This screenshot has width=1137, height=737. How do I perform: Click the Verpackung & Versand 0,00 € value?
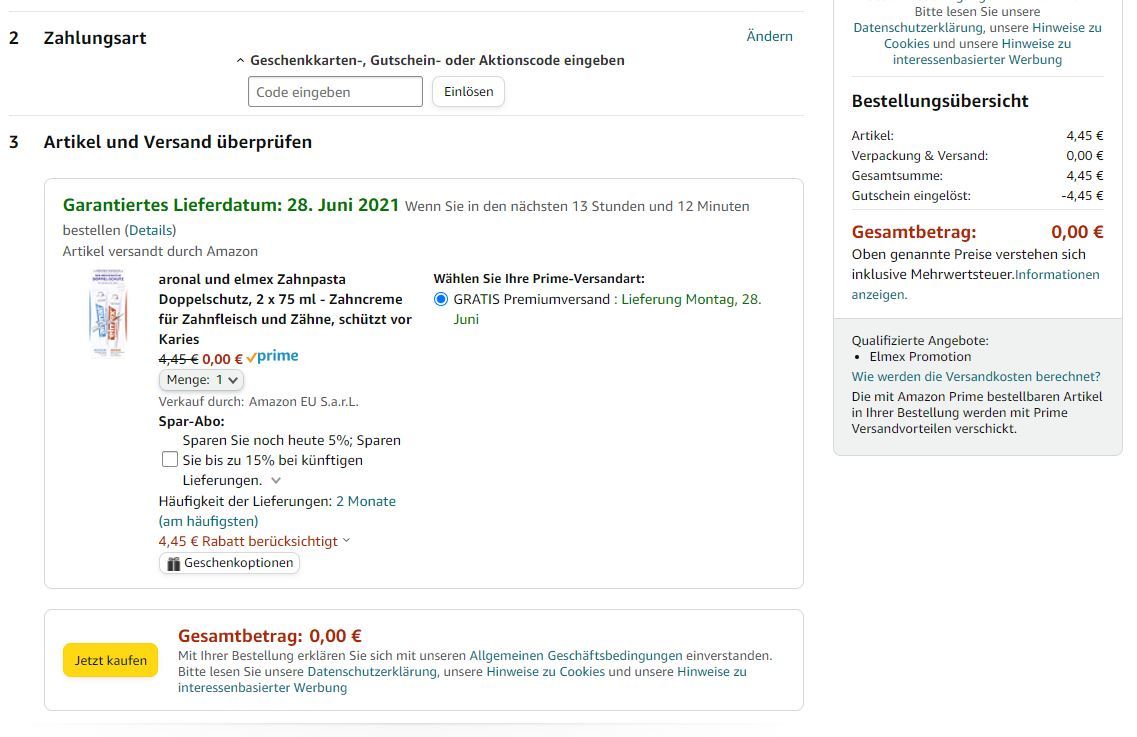click(x=1085, y=156)
